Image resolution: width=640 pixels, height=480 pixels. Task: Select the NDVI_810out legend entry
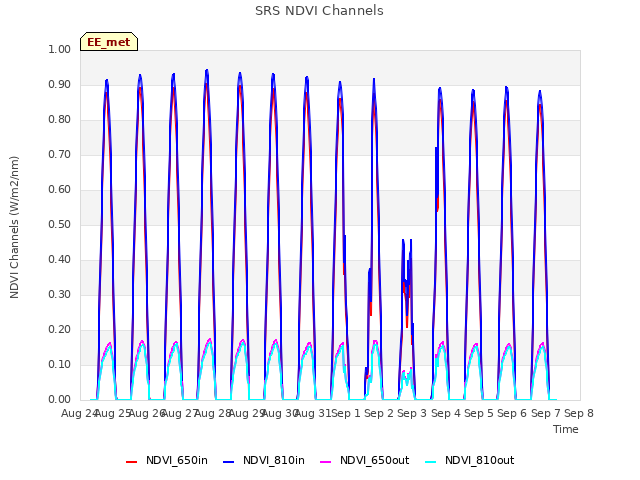(x=469, y=460)
